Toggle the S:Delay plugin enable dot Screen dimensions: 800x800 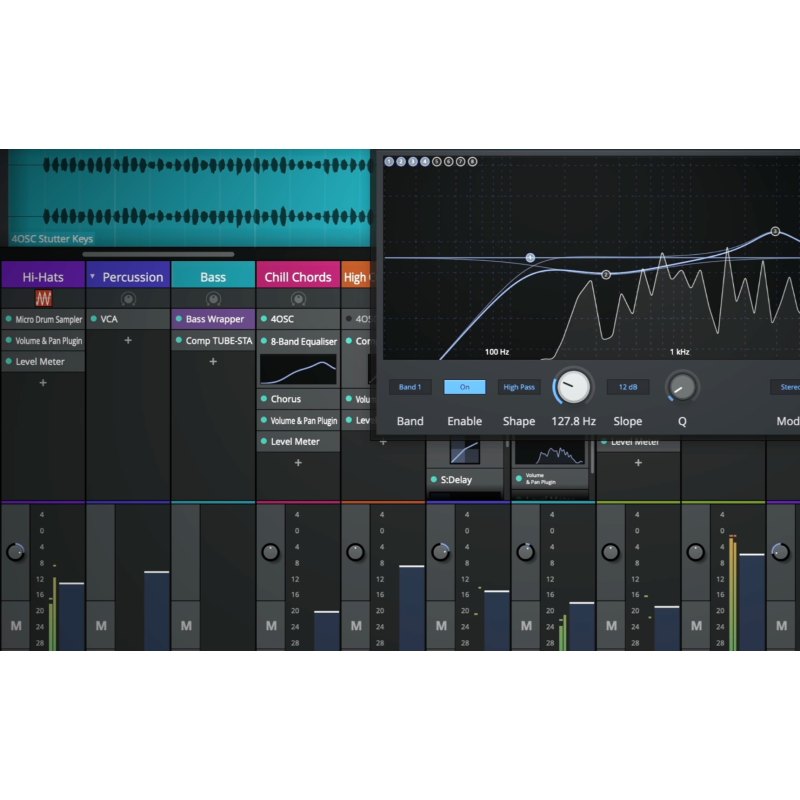tap(434, 480)
